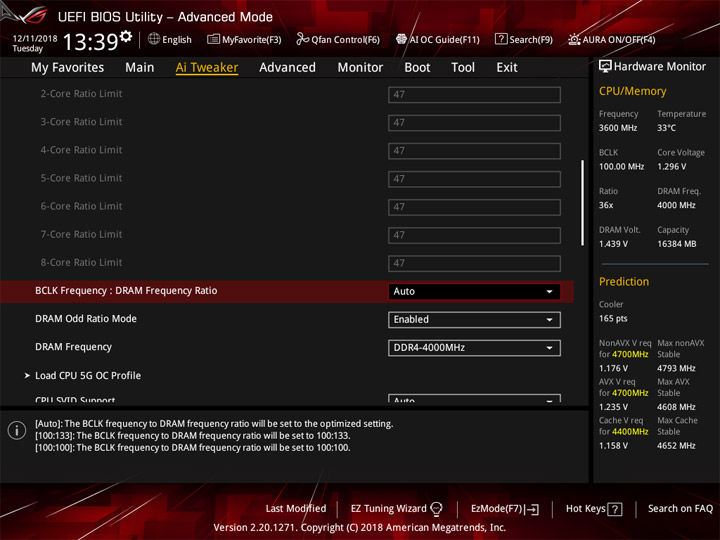Click the Qfan Control fan icon

[302, 39]
